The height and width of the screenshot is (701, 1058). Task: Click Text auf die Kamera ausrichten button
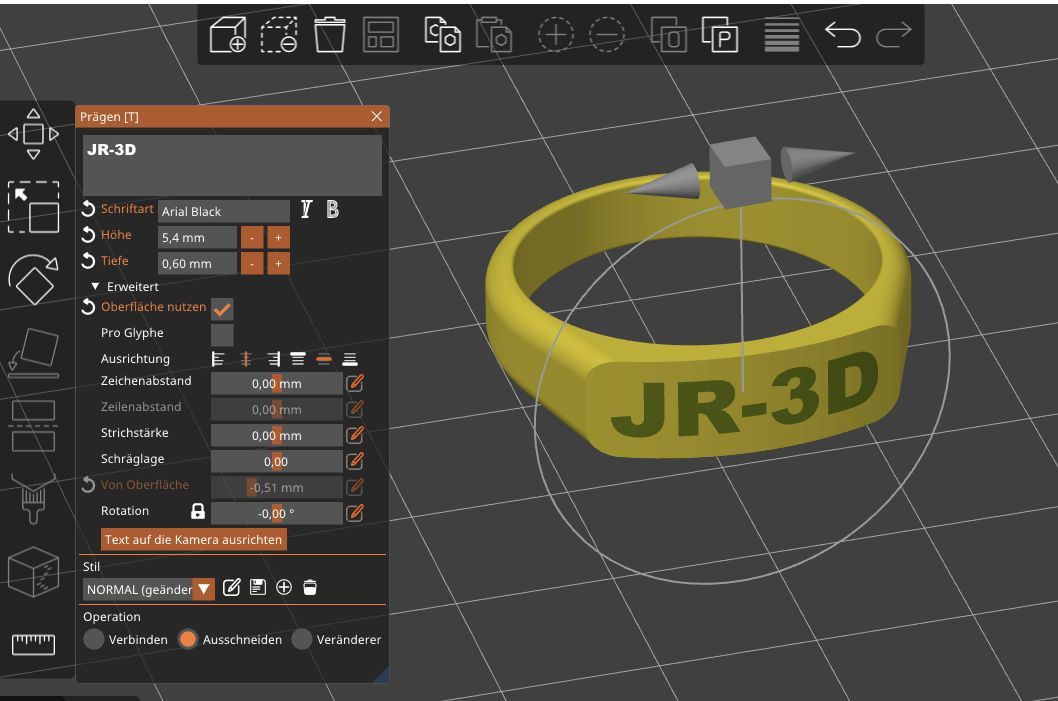194,539
